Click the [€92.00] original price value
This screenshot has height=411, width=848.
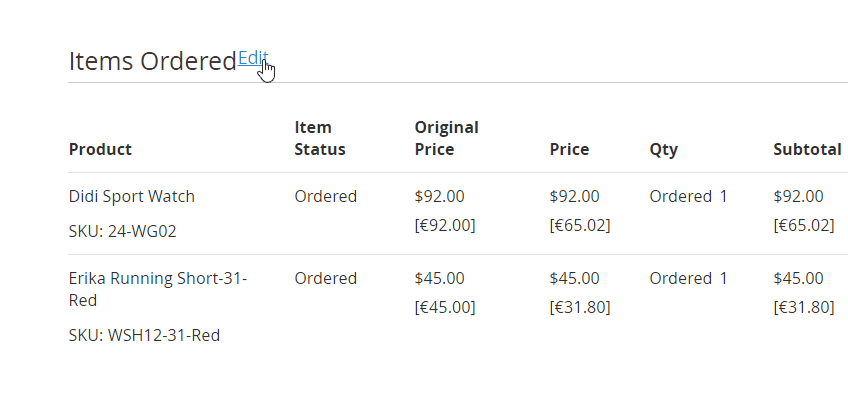pos(445,225)
